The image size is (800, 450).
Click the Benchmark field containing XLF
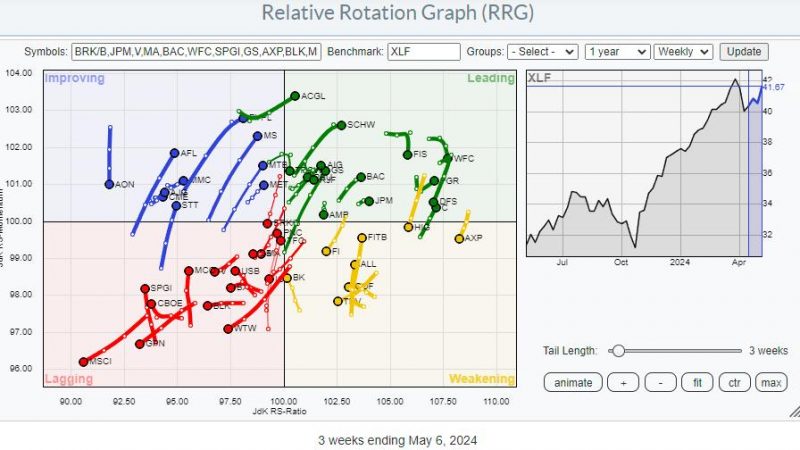coord(424,52)
